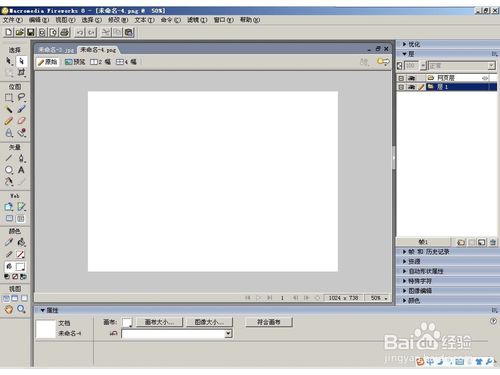Toggle Show slices and hotspots
Viewport: 500px width, 375px height.
tap(21, 219)
